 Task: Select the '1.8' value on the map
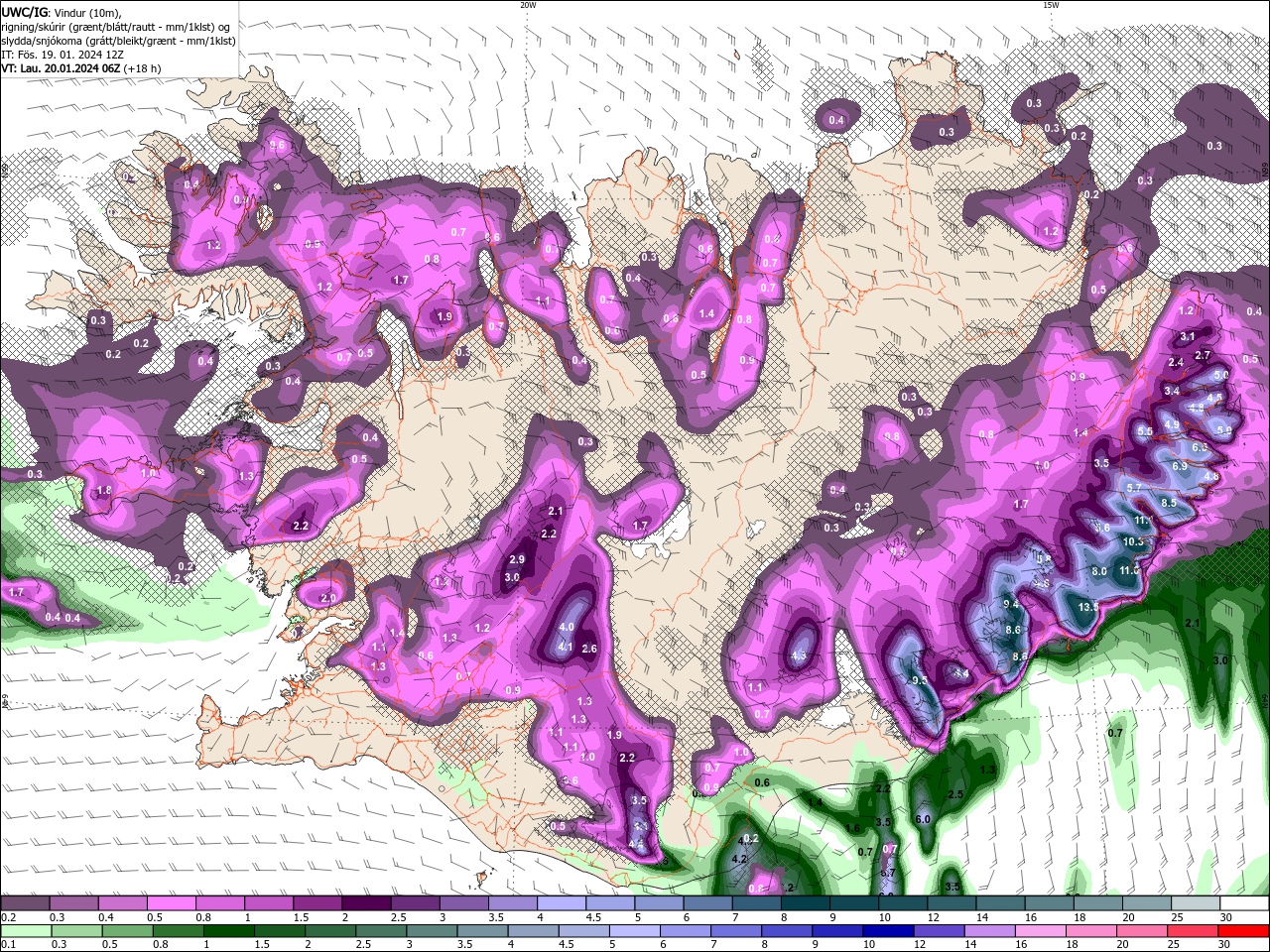click(103, 490)
